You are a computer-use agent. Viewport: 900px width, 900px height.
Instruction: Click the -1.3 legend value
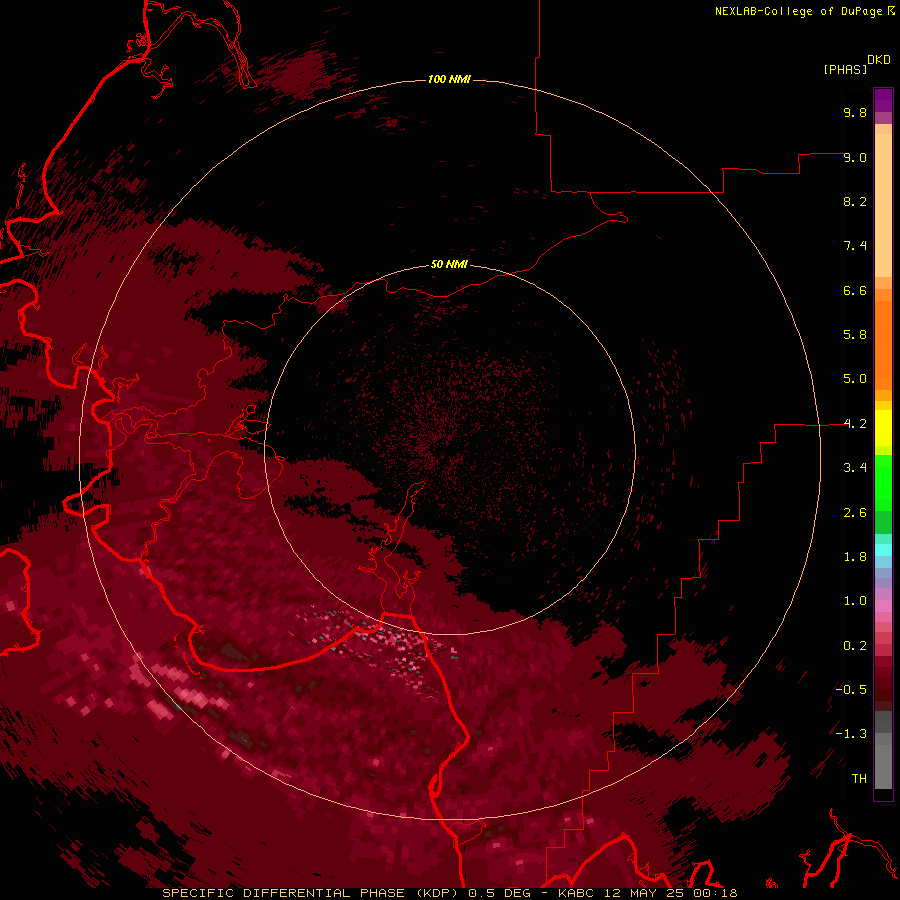click(x=851, y=734)
